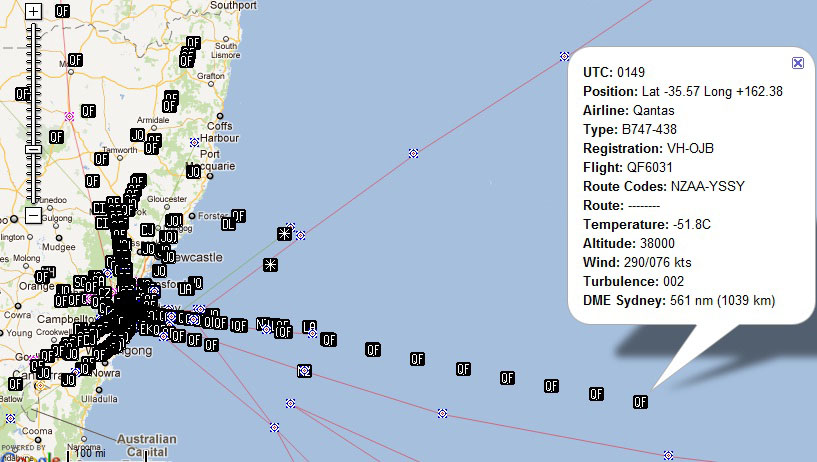817x462 pixels.
Task: Select the QF marker beside the zoom-in button
Action: pos(62,10)
